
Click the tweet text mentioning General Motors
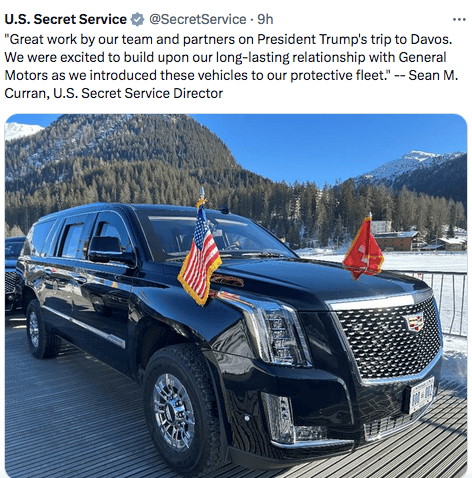pyautogui.click(x=231, y=66)
